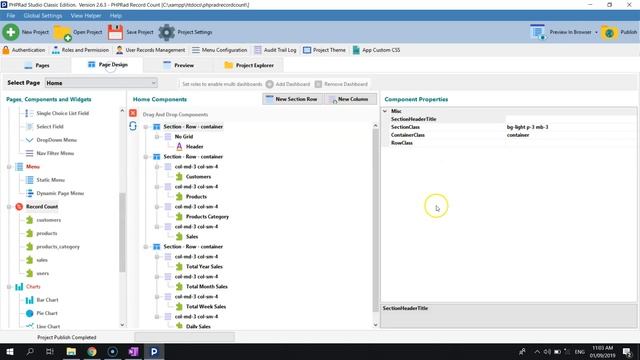Open Audit Trail Log icon
Screen dimensions: 640x360
tap(258, 50)
